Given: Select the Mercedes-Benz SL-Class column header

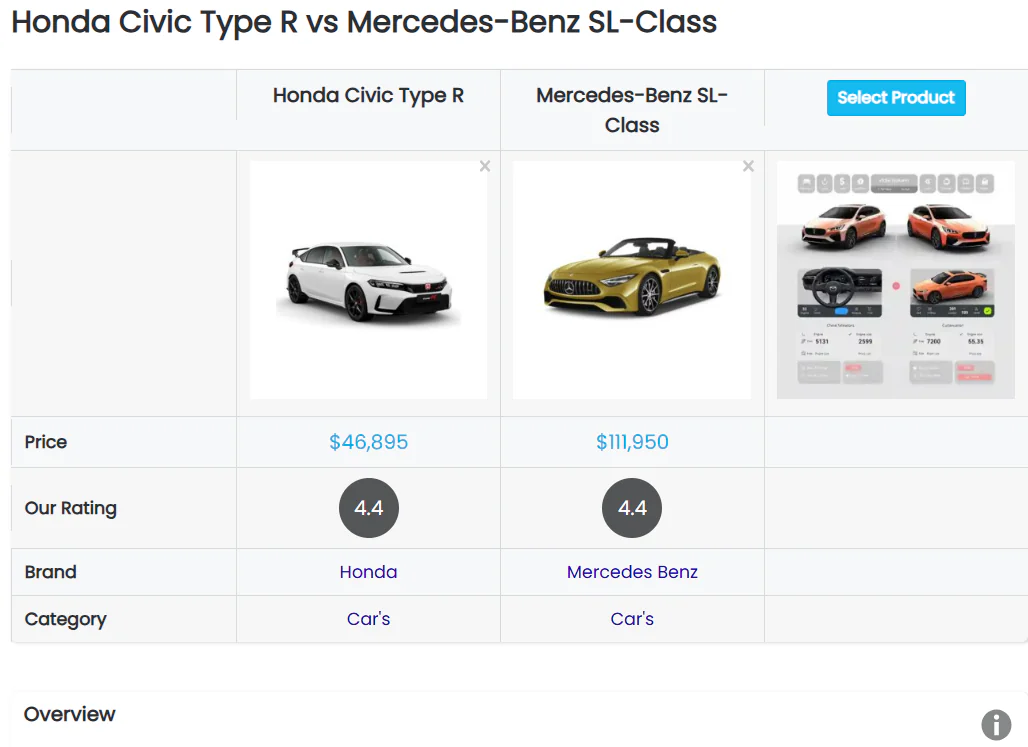Looking at the screenshot, I should pos(632,110).
